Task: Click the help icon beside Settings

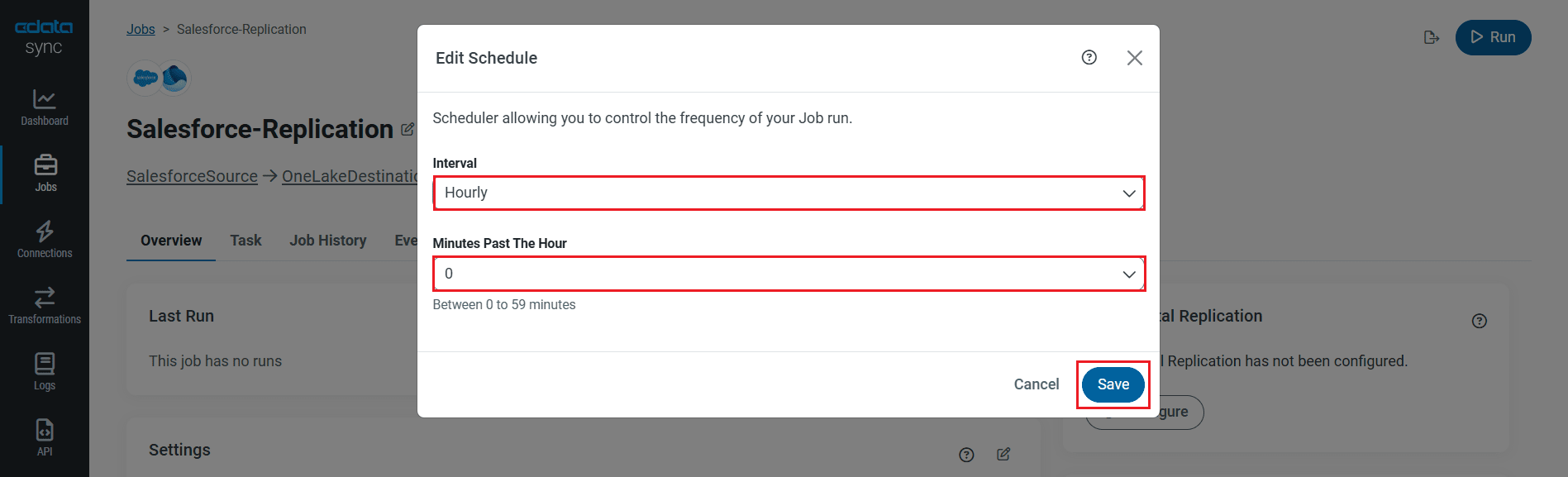Action: point(966,455)
